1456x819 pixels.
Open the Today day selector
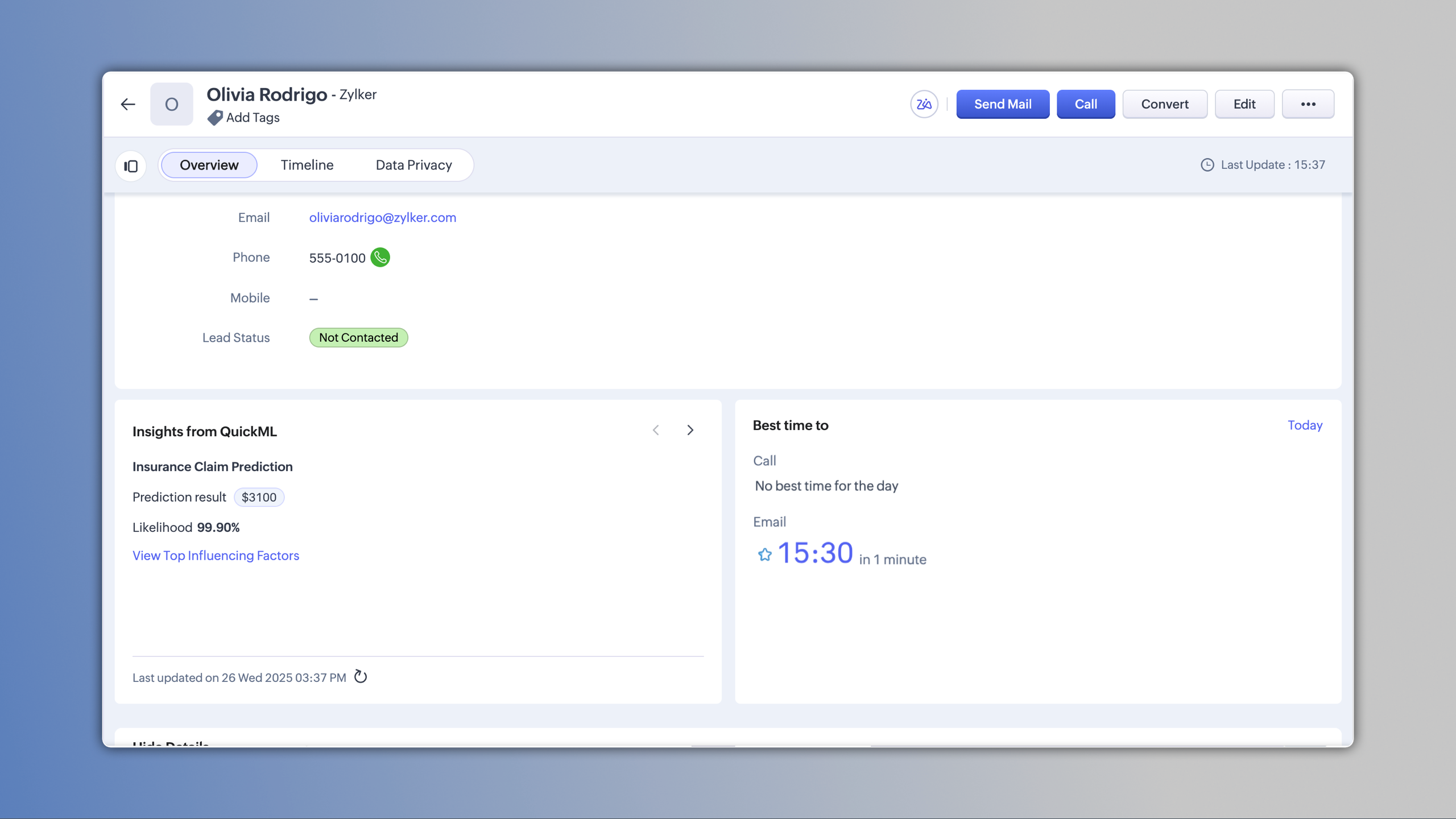1305,425
